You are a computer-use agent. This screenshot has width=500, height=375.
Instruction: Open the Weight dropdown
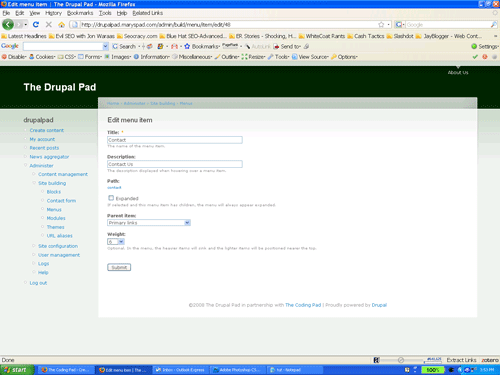116,241
